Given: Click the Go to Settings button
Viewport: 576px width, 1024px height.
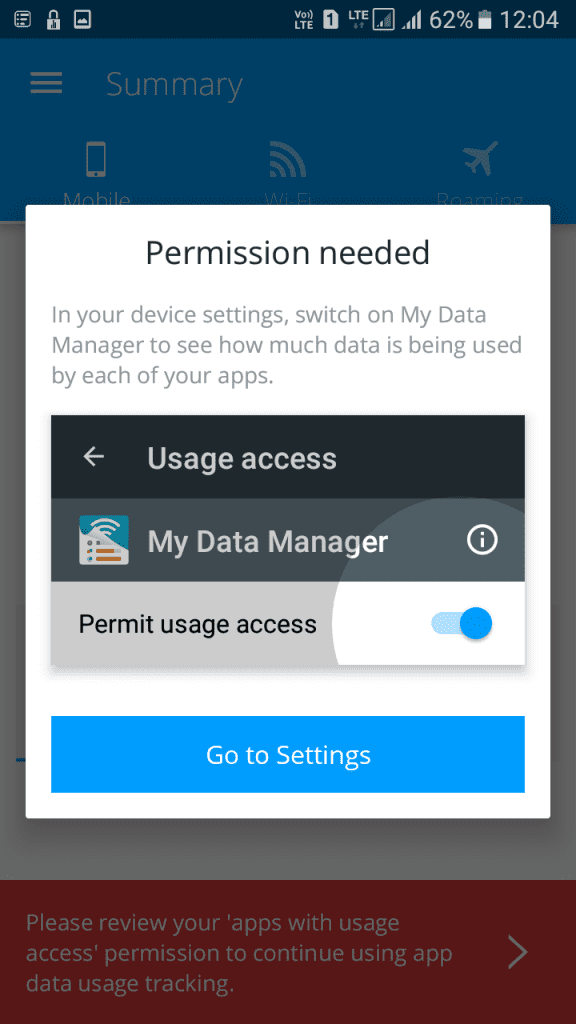Looking at the screenshot, I should tap(288, 754).
